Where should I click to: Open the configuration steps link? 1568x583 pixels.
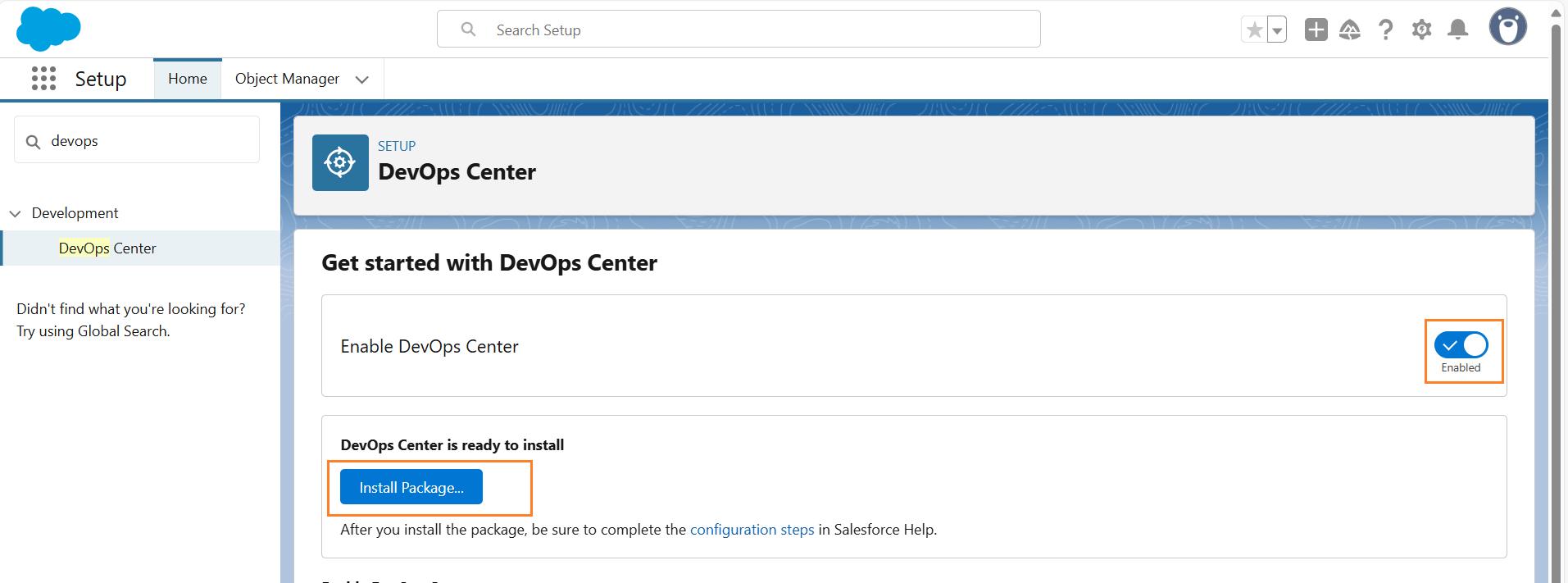point(752,530)
